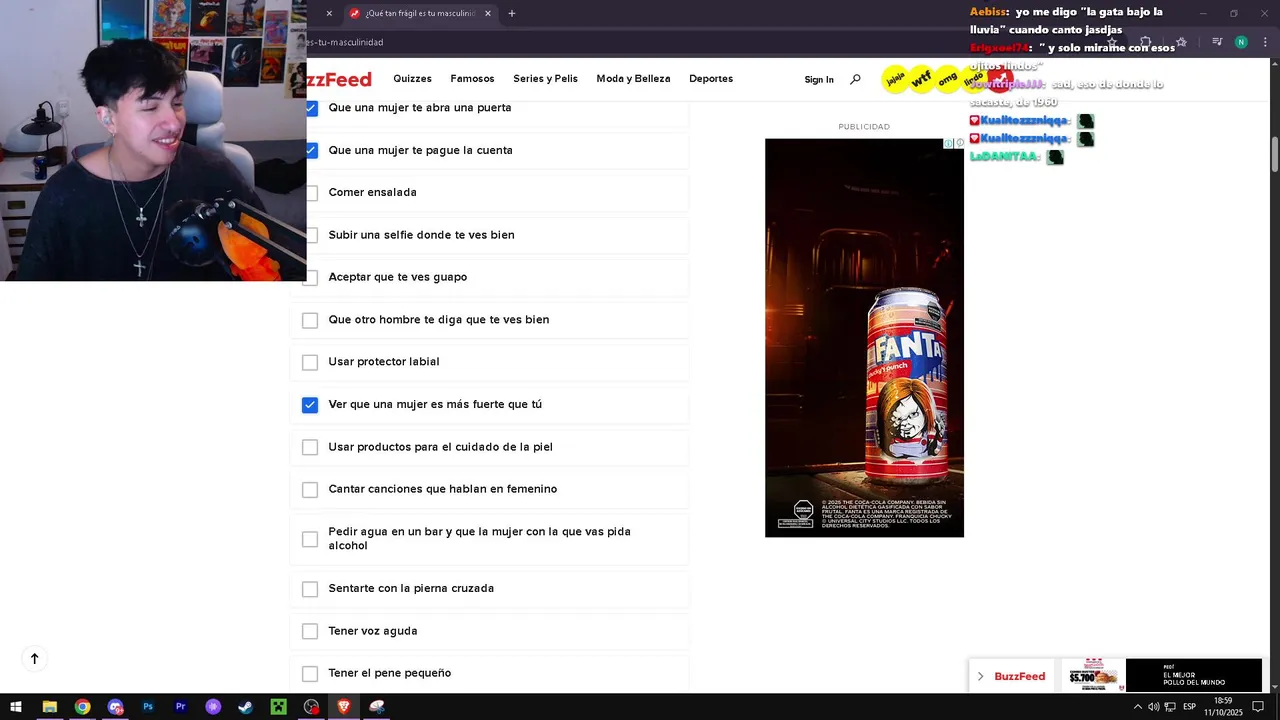Go to BuzzFeed home via logo
Screen dimensions: 1280x720
(339, 79)
